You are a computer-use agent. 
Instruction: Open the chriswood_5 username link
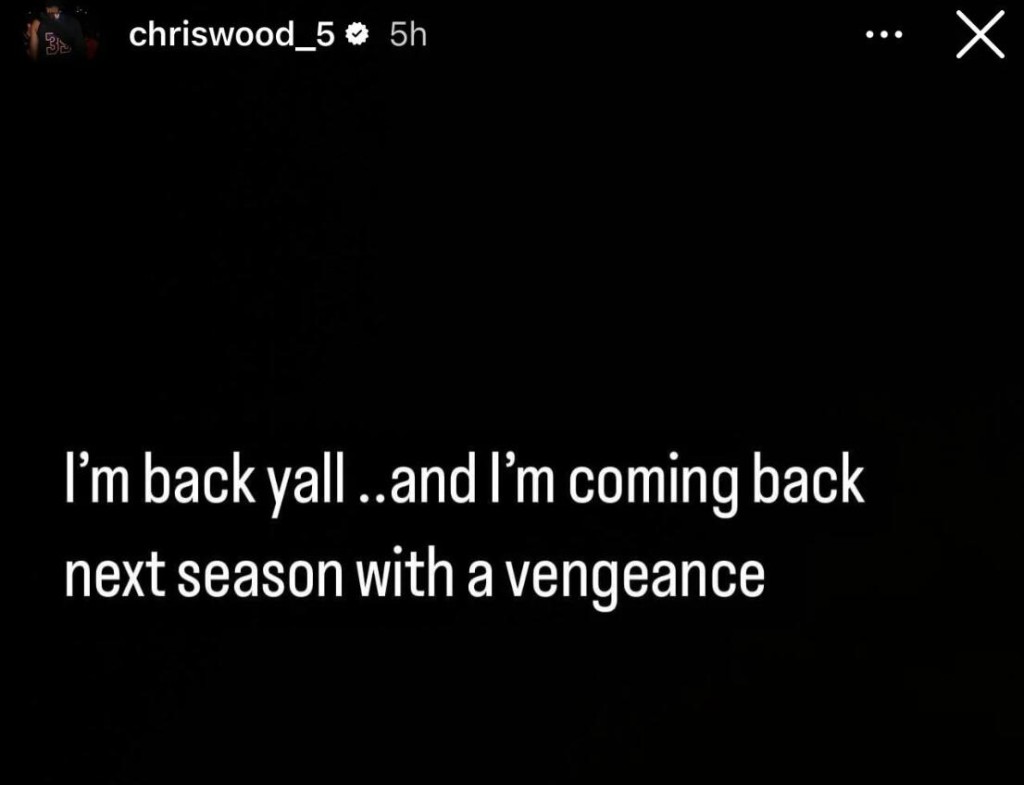coord(232,35)
